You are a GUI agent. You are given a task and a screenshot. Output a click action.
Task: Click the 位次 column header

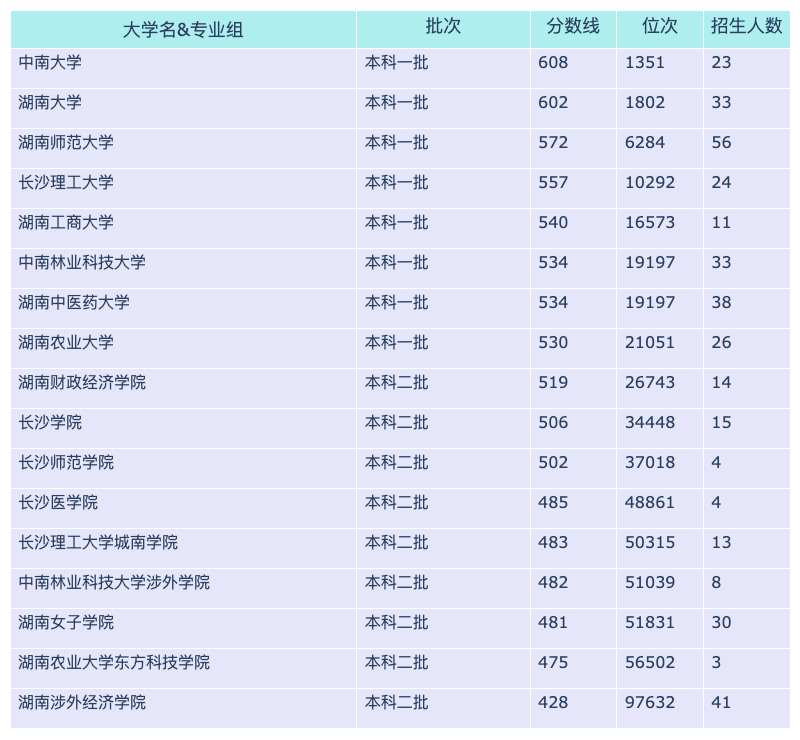660,30
